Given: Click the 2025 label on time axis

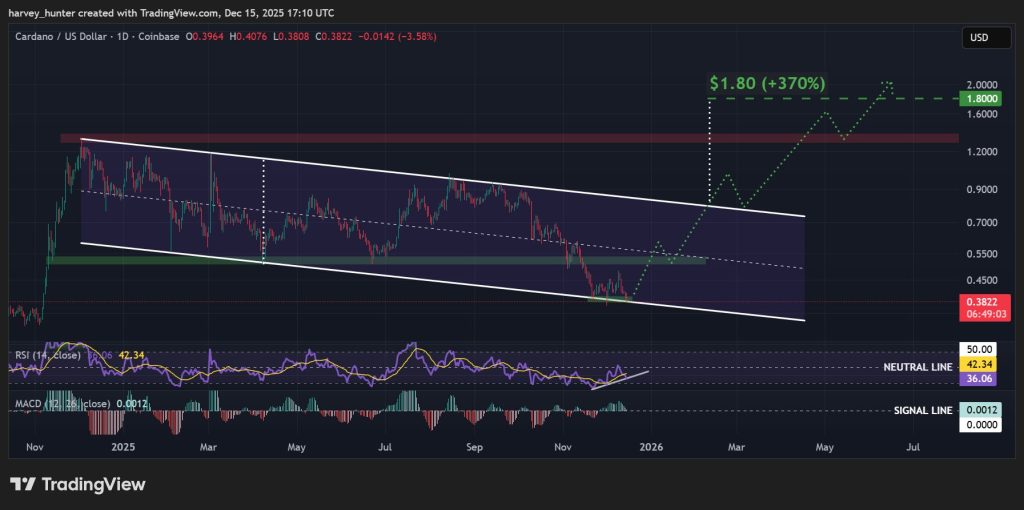Looking at the screenshot, I should click(122, 447).
